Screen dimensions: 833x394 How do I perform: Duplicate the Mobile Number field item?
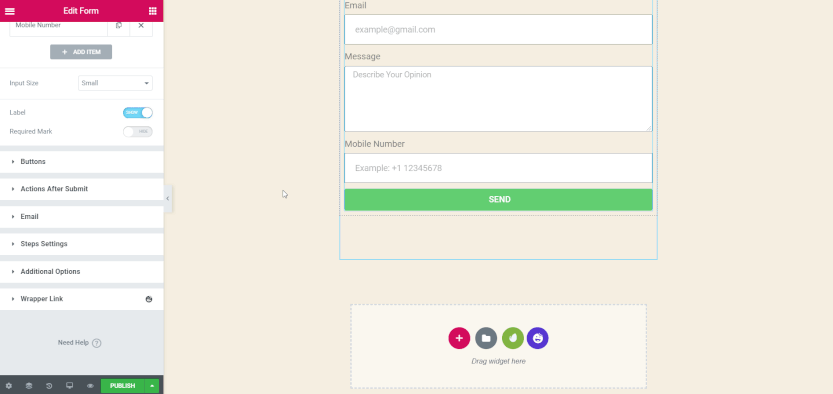click(119, 25)
